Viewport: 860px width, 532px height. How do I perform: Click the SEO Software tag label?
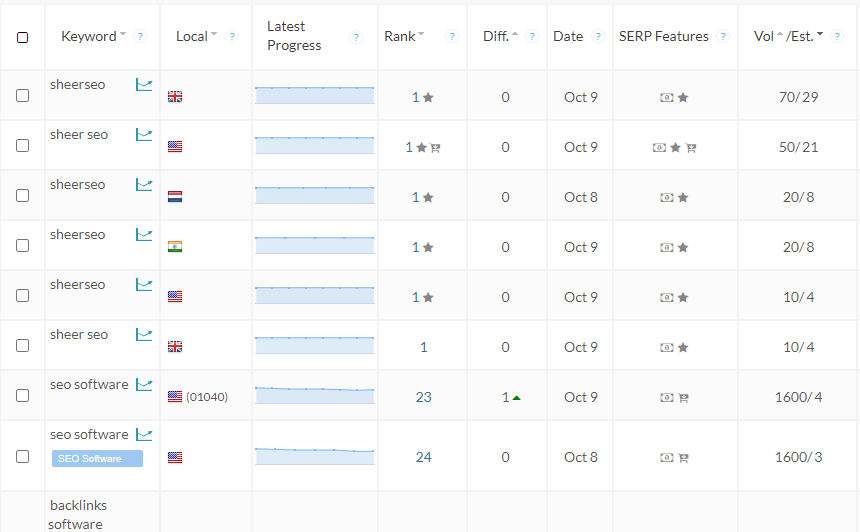97,459
